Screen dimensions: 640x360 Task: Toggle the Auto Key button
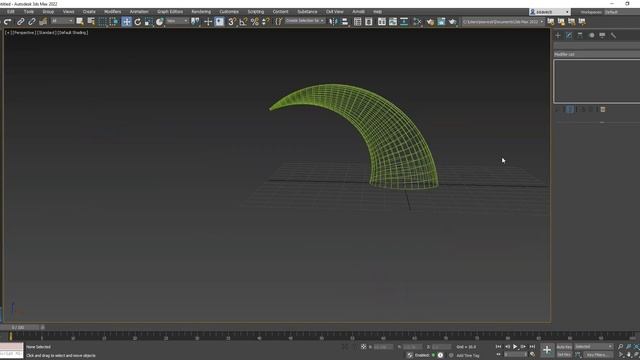564,347
